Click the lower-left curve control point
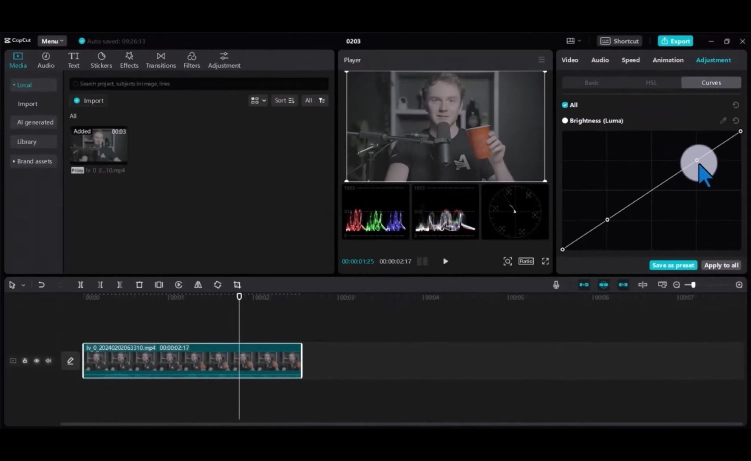751x461 pixels. (607, 220)
